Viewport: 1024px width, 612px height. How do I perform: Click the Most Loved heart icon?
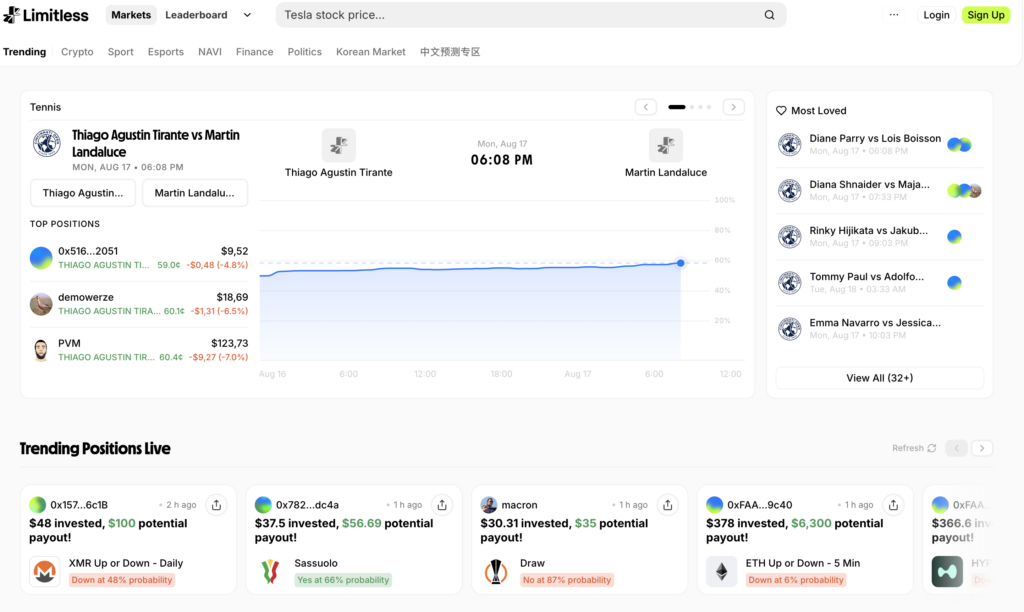[781, 110]
